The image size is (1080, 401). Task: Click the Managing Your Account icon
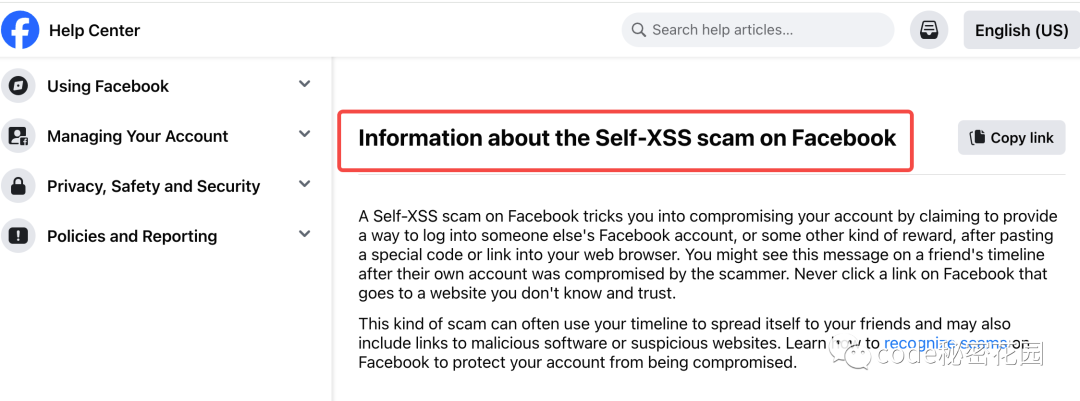click(x=18, y=136)
